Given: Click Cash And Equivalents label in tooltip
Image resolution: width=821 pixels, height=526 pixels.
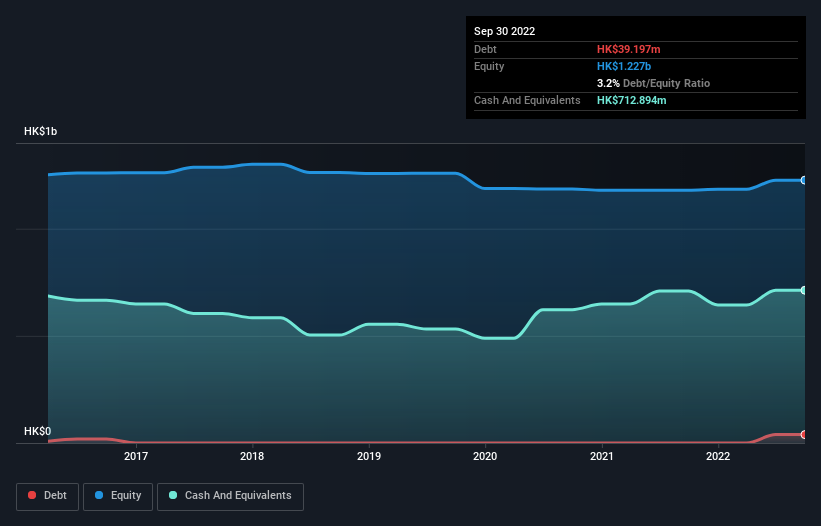Looking at the screenshot, I should pyautogui.click(x=527, y=100).
